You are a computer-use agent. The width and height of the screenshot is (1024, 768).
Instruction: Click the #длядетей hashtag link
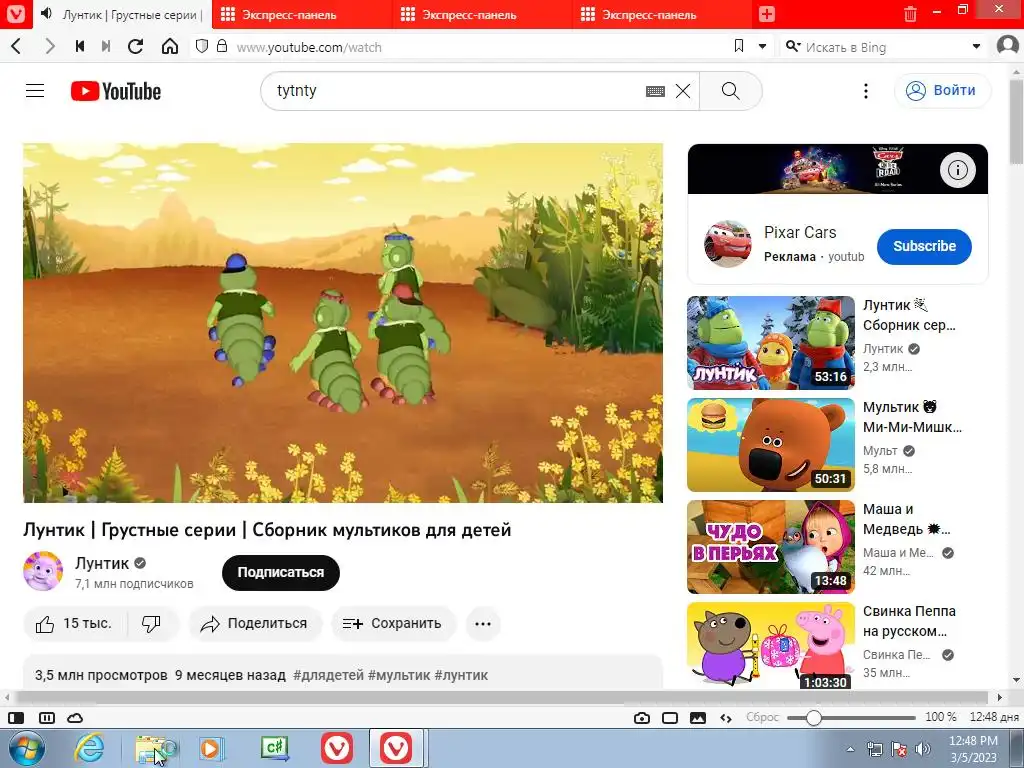pyautogui.click(x=328, y=675)
